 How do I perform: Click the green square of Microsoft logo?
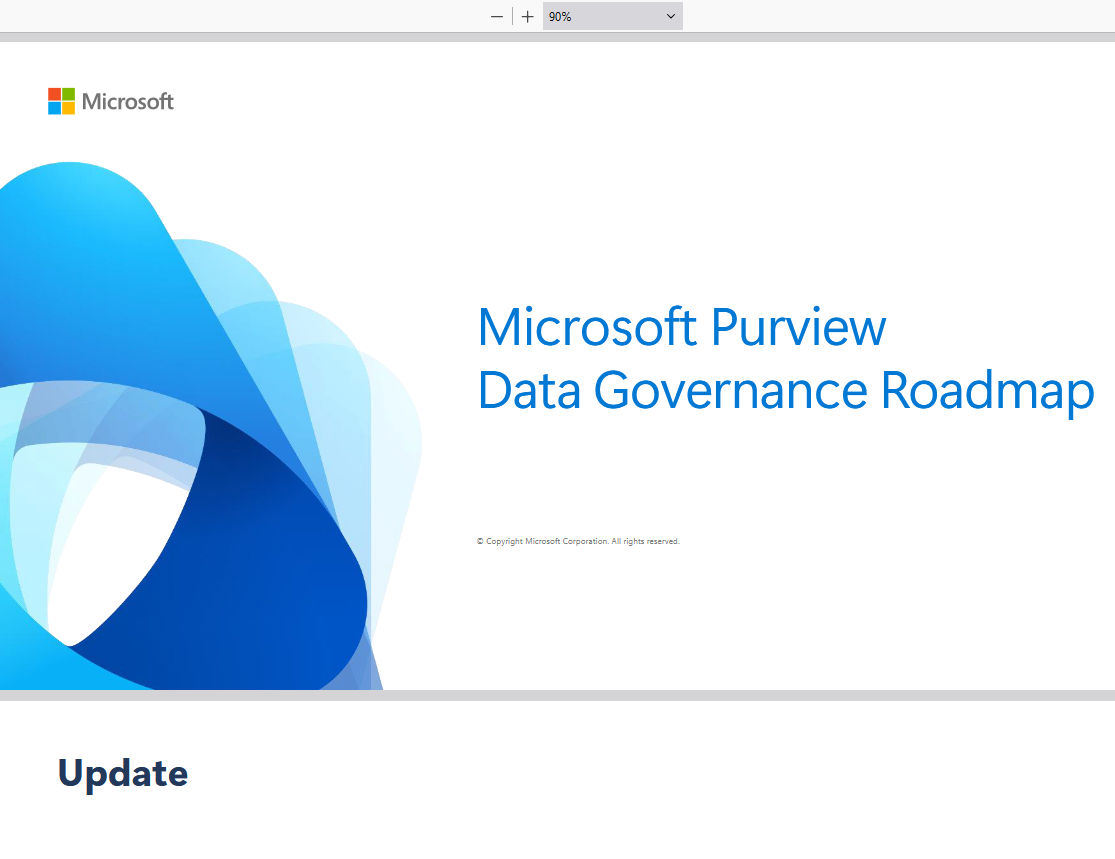tap(68, 94)
